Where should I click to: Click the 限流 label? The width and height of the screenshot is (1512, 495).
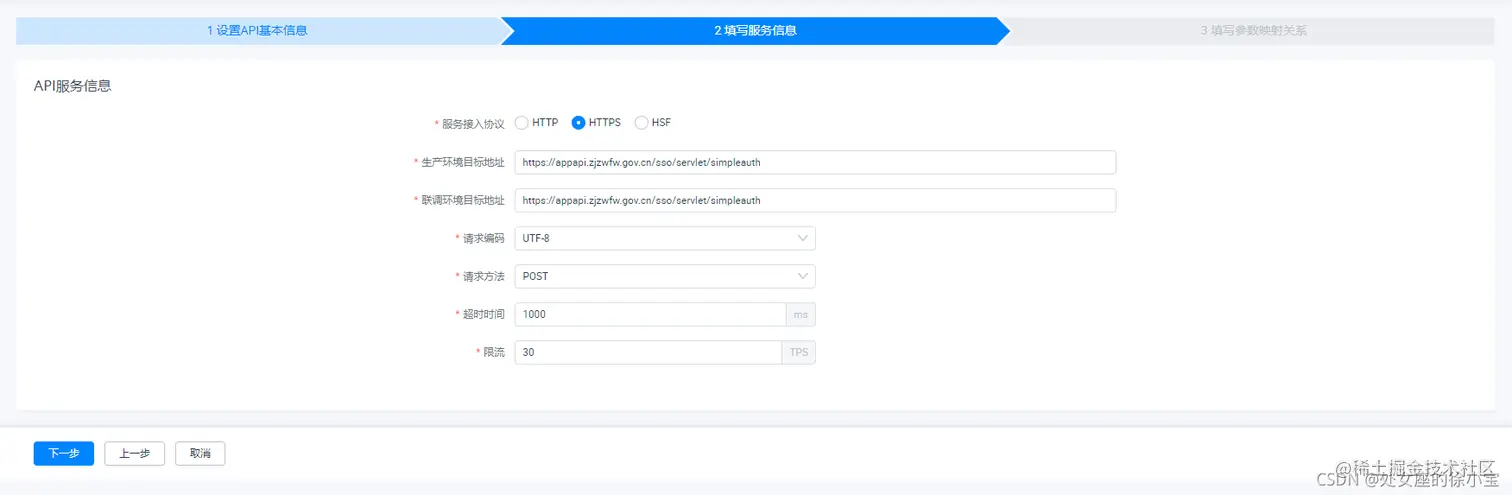tap(494, 352)
